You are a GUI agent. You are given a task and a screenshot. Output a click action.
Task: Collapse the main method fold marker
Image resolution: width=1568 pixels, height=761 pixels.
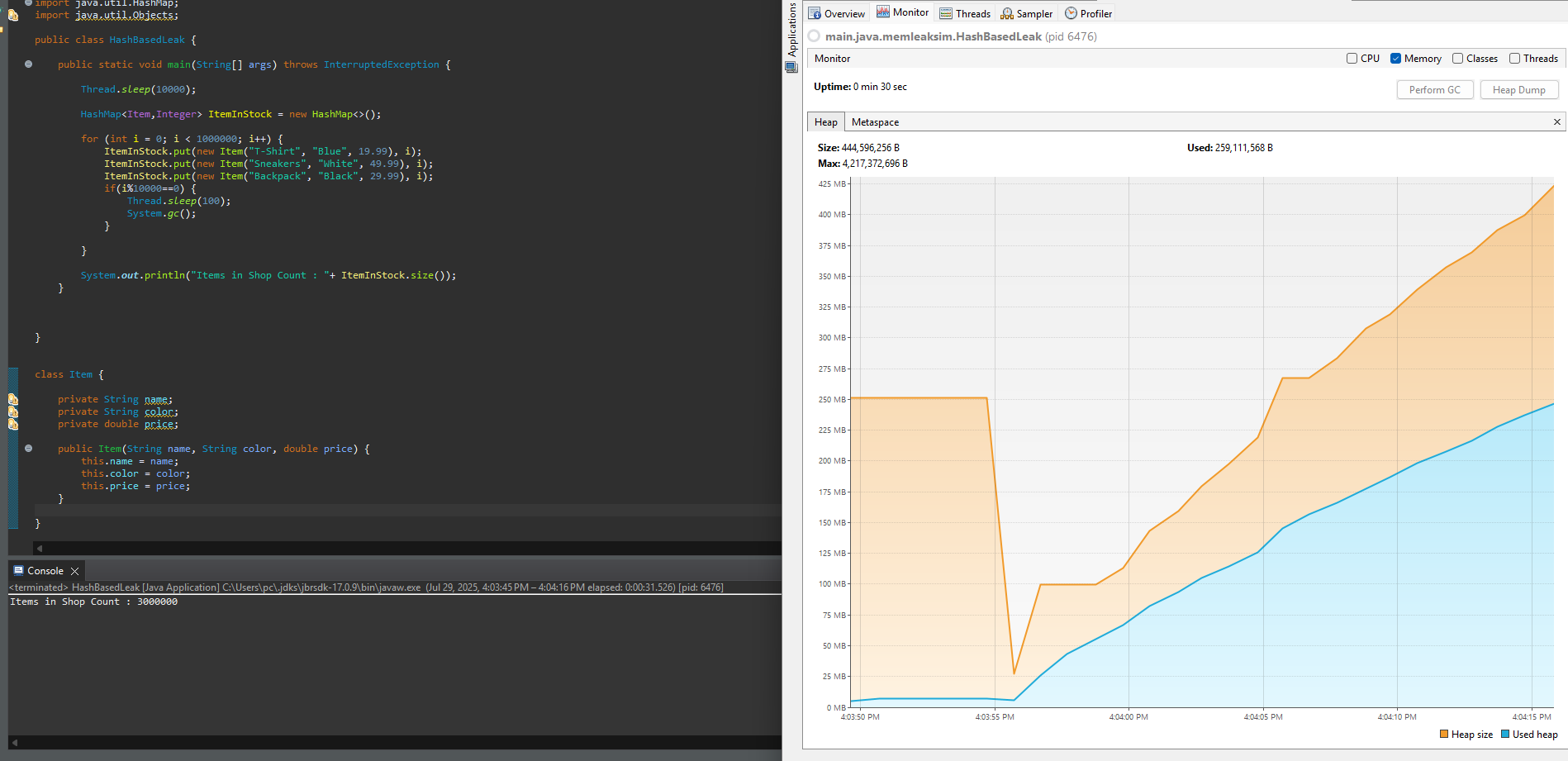(x=28, y=64)
